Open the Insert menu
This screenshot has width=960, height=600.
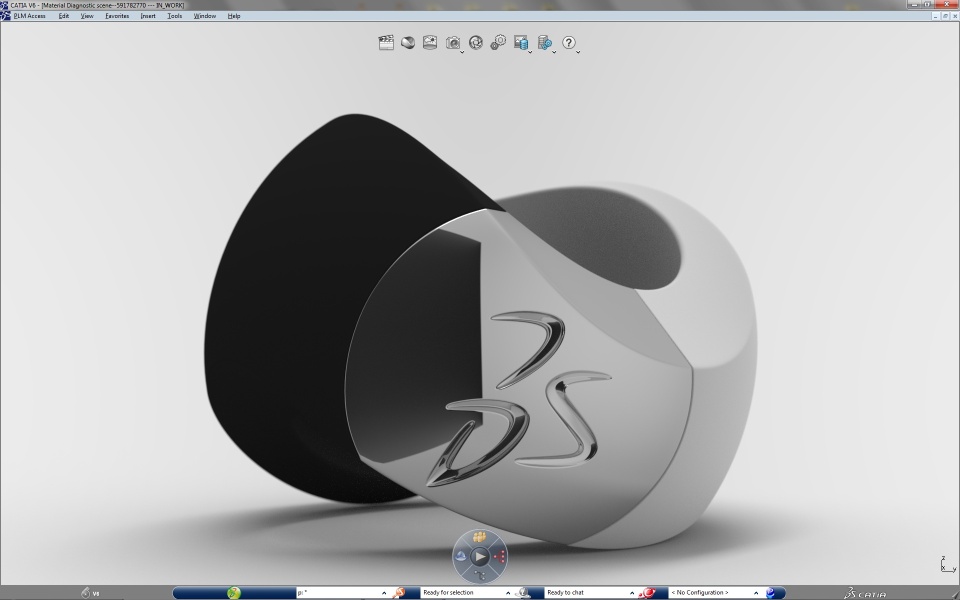[x=148, y=16]
